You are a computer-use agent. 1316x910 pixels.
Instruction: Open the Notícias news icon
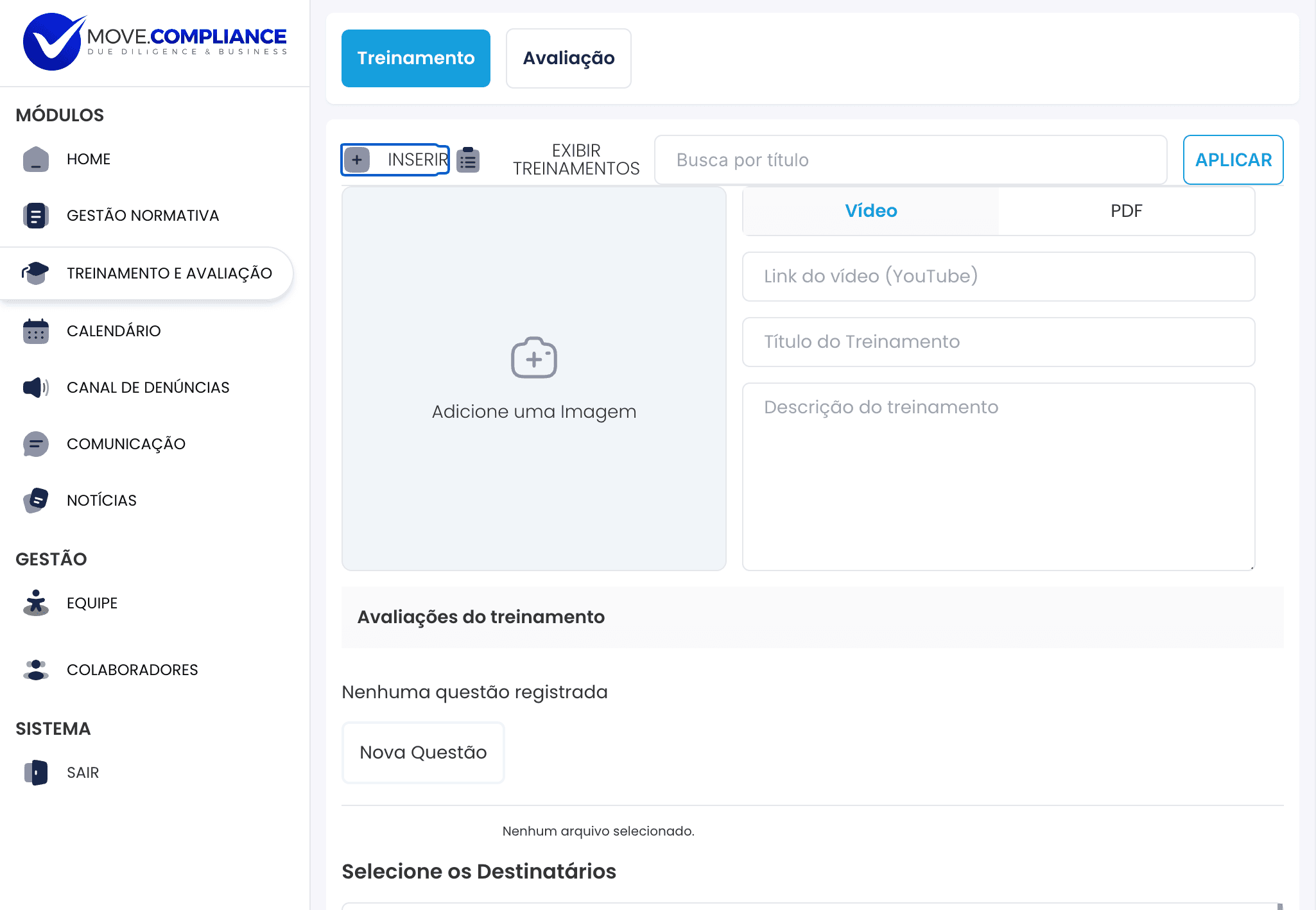click(36, 501)
